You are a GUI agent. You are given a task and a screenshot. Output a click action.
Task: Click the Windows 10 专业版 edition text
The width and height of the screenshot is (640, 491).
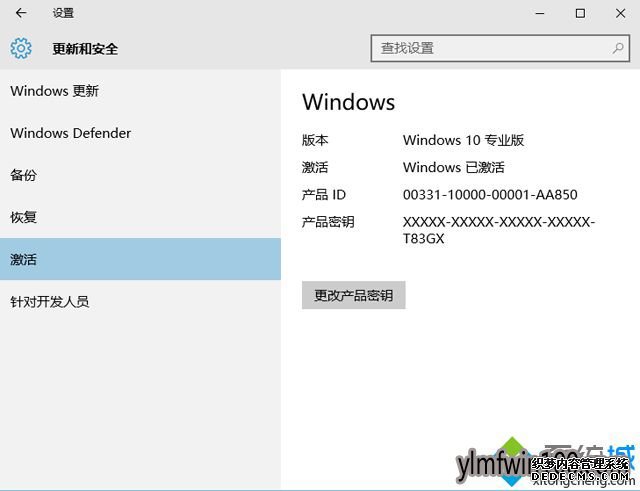(x=463, y=140)
